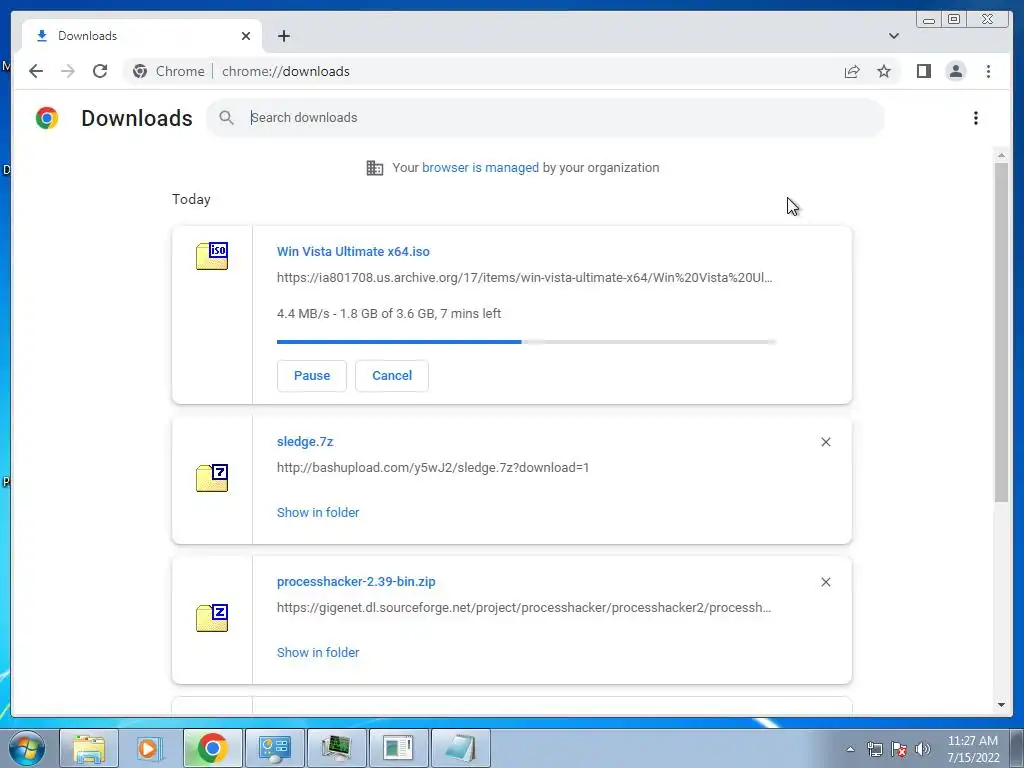Go back using browser back arrow
This screenshot has height=768, width=1024.
coord(36,71)
